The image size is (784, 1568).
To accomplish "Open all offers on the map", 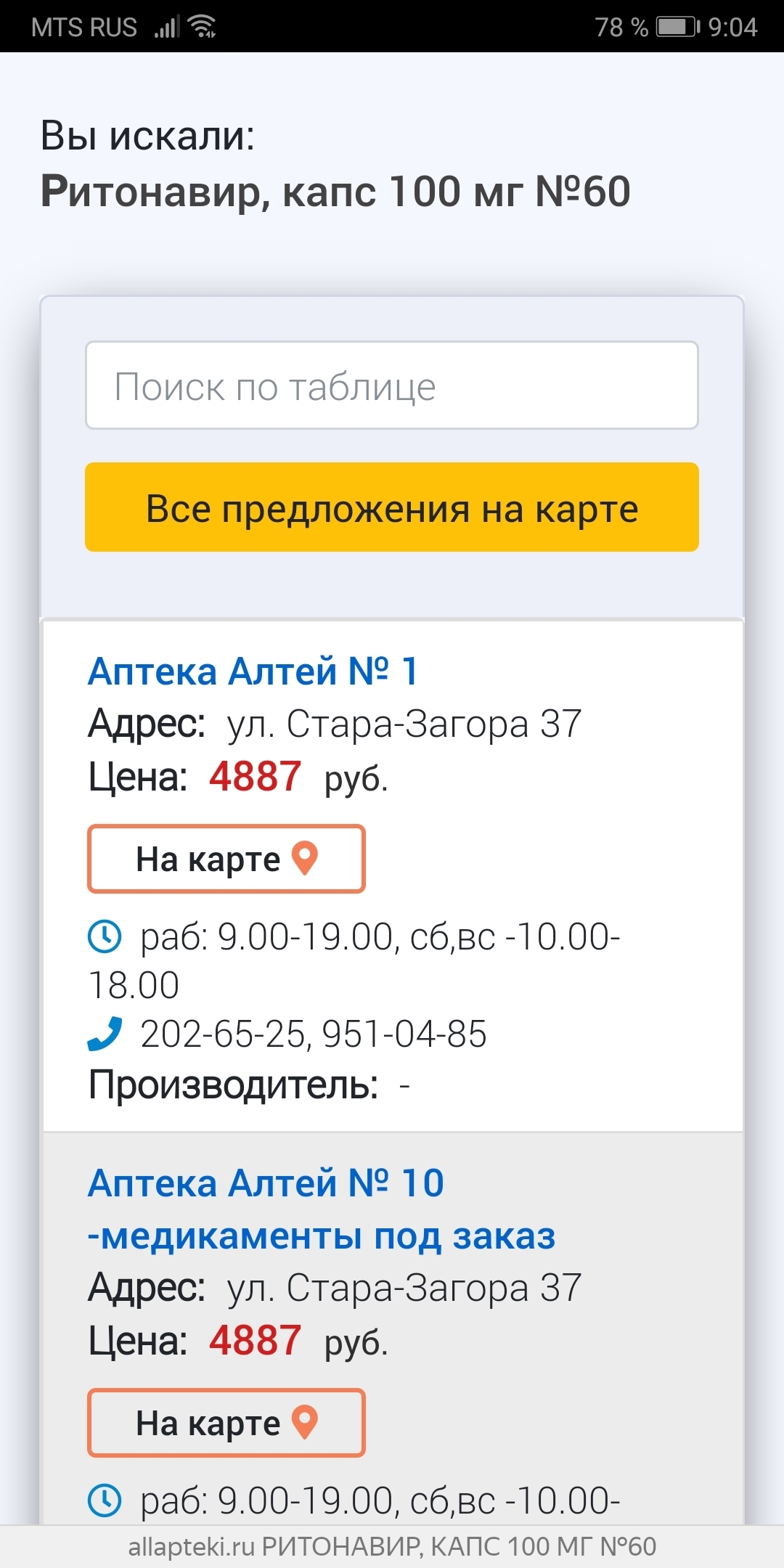I will coord(392,507).
